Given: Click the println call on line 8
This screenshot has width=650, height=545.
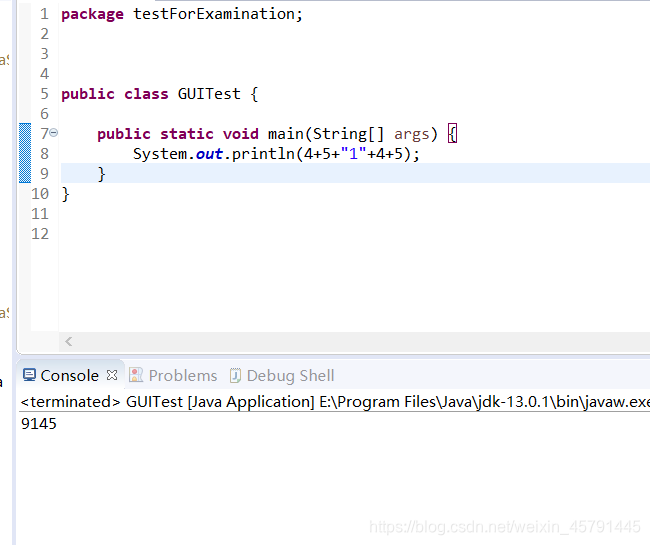Looking at the screenshot, I should [263, 154].
